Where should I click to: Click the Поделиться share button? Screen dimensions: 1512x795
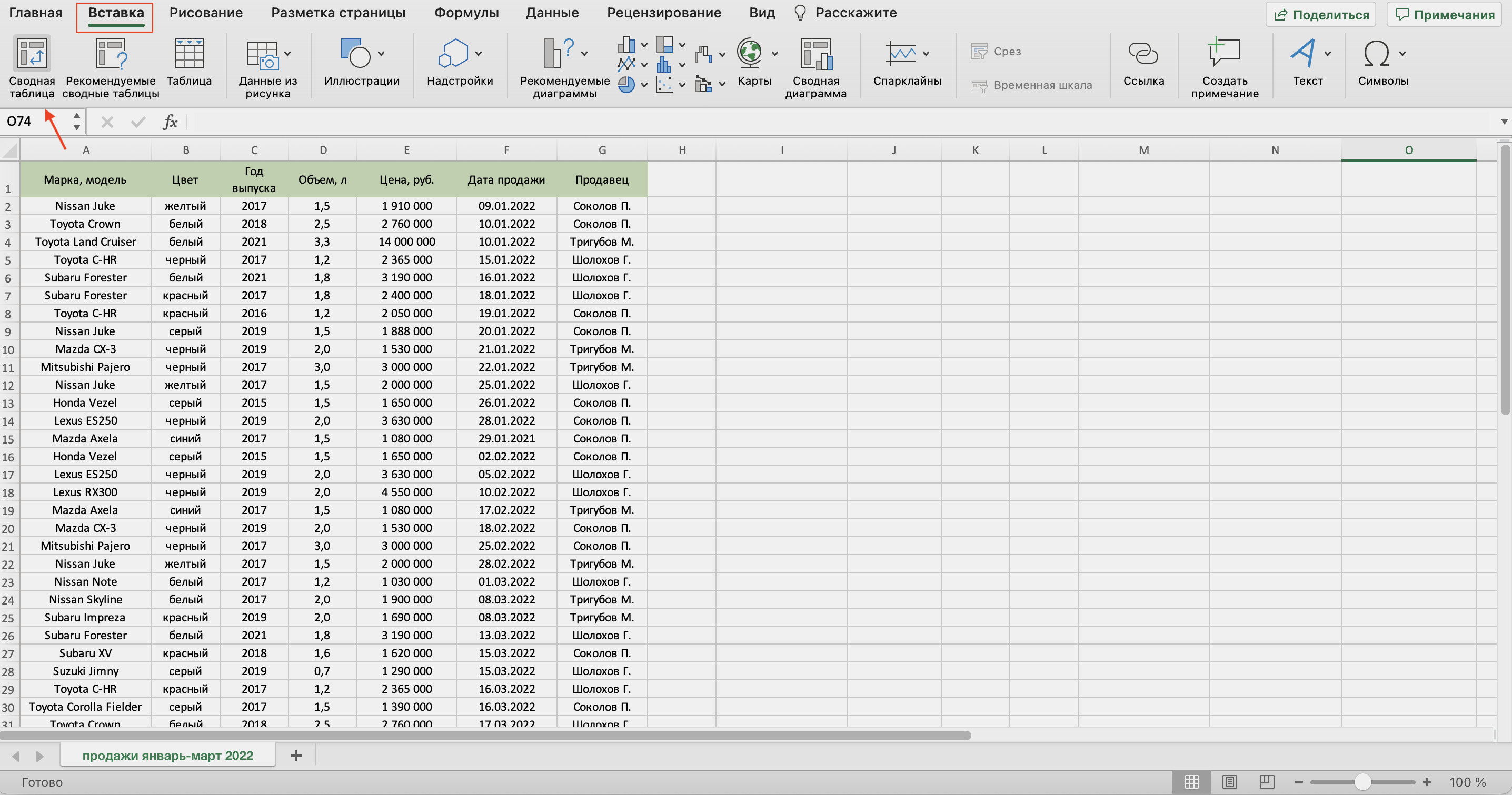pyautogui.click(x=1321, y=15)
